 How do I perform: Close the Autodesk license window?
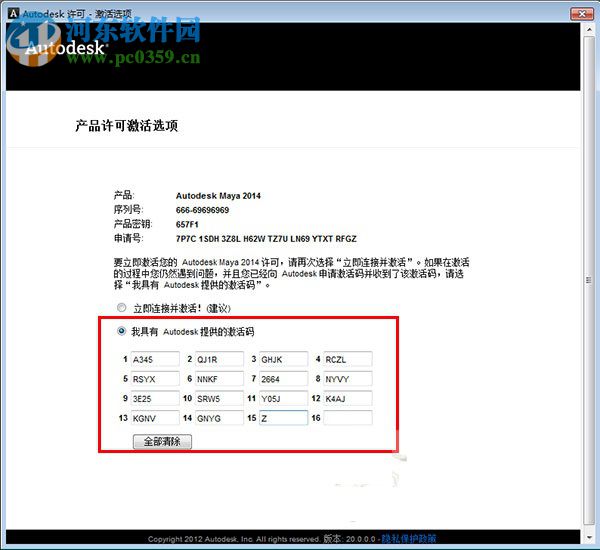coord(582,14)
